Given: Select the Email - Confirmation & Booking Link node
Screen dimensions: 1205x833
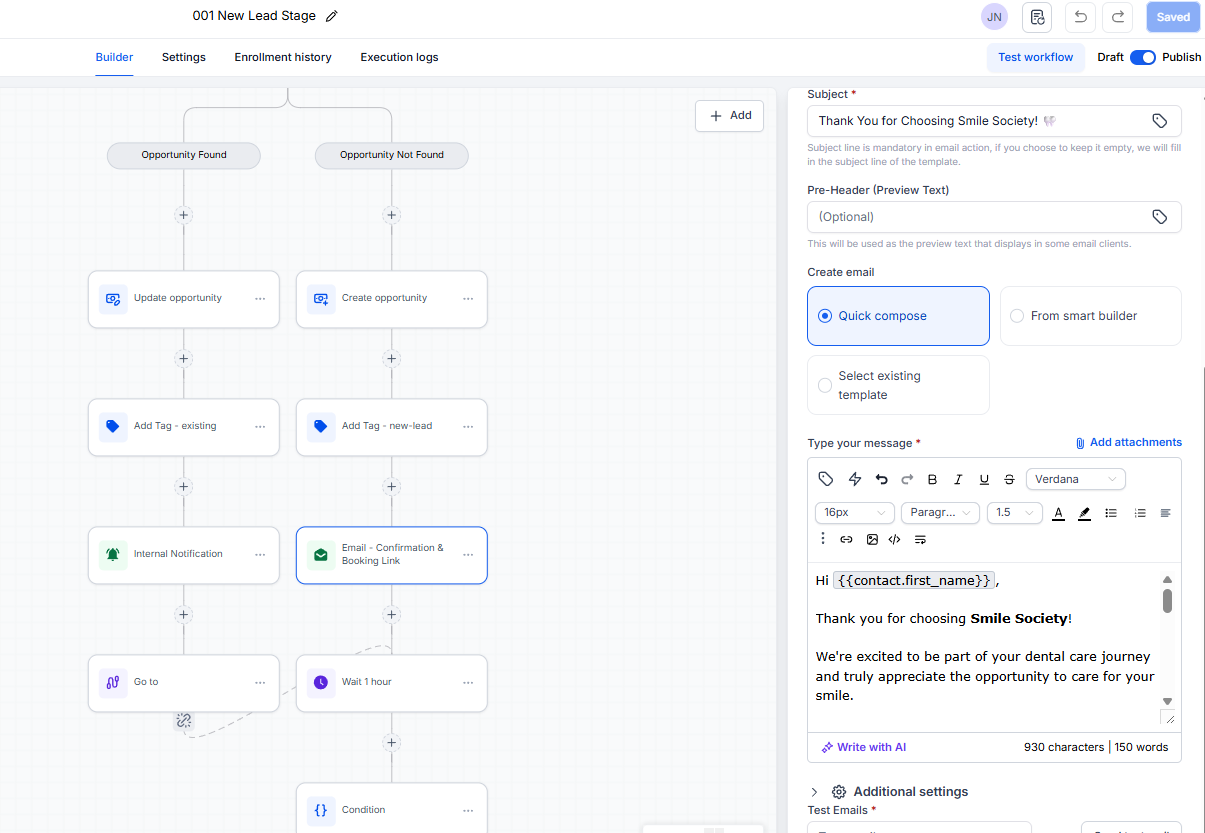Looking at the screenshot, I should [x=392, y=555].
